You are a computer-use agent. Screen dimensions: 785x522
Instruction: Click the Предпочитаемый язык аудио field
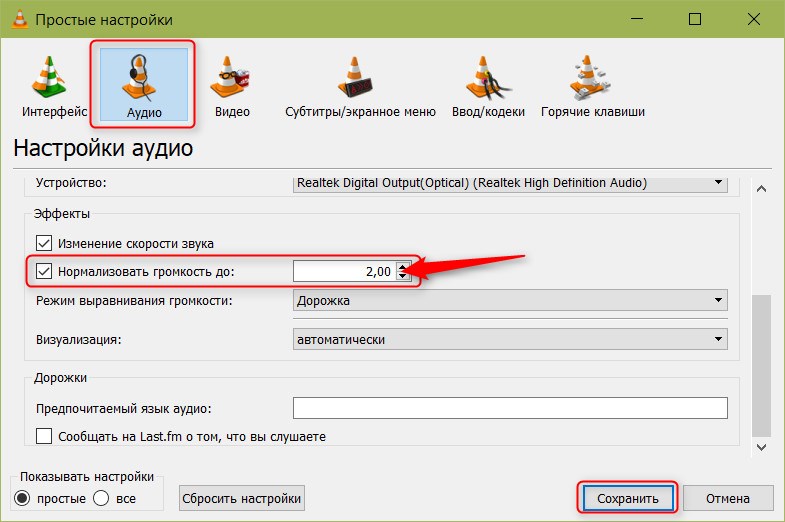pos(510,408)
